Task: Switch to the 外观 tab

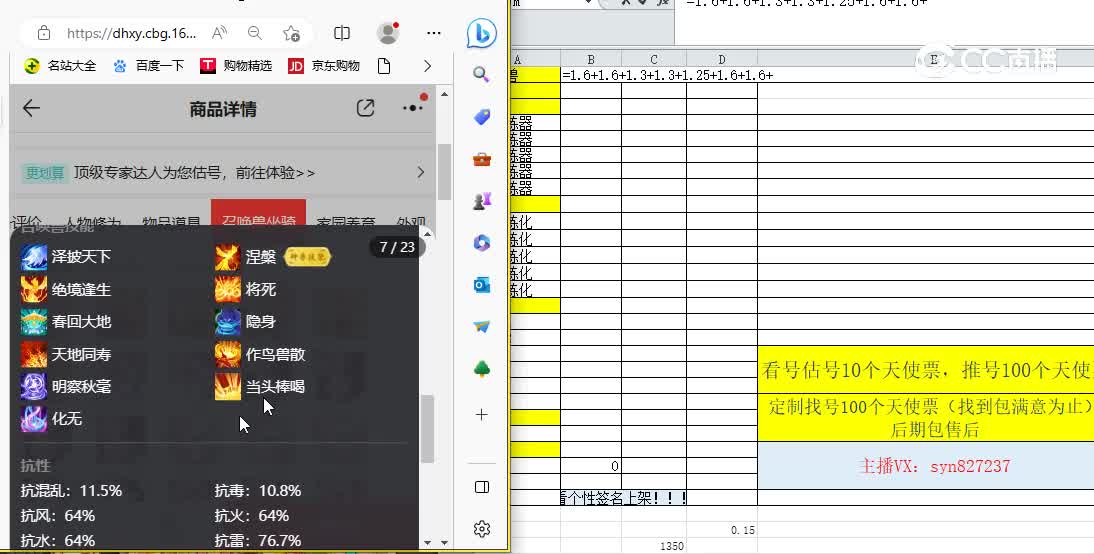Action: (x=411, y=222)
